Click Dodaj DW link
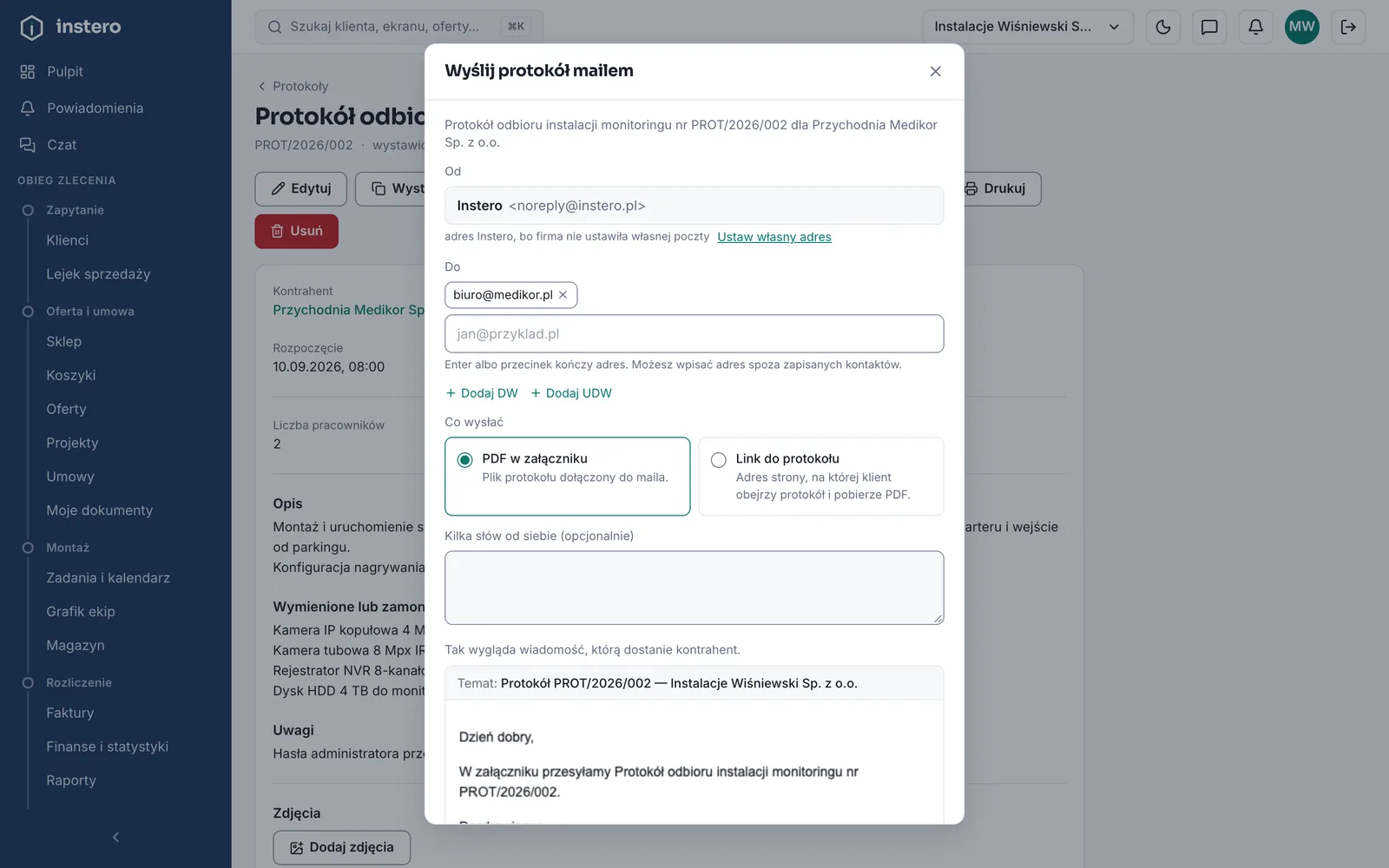Viewport: 1389px width, 868px height. (482, 393)
